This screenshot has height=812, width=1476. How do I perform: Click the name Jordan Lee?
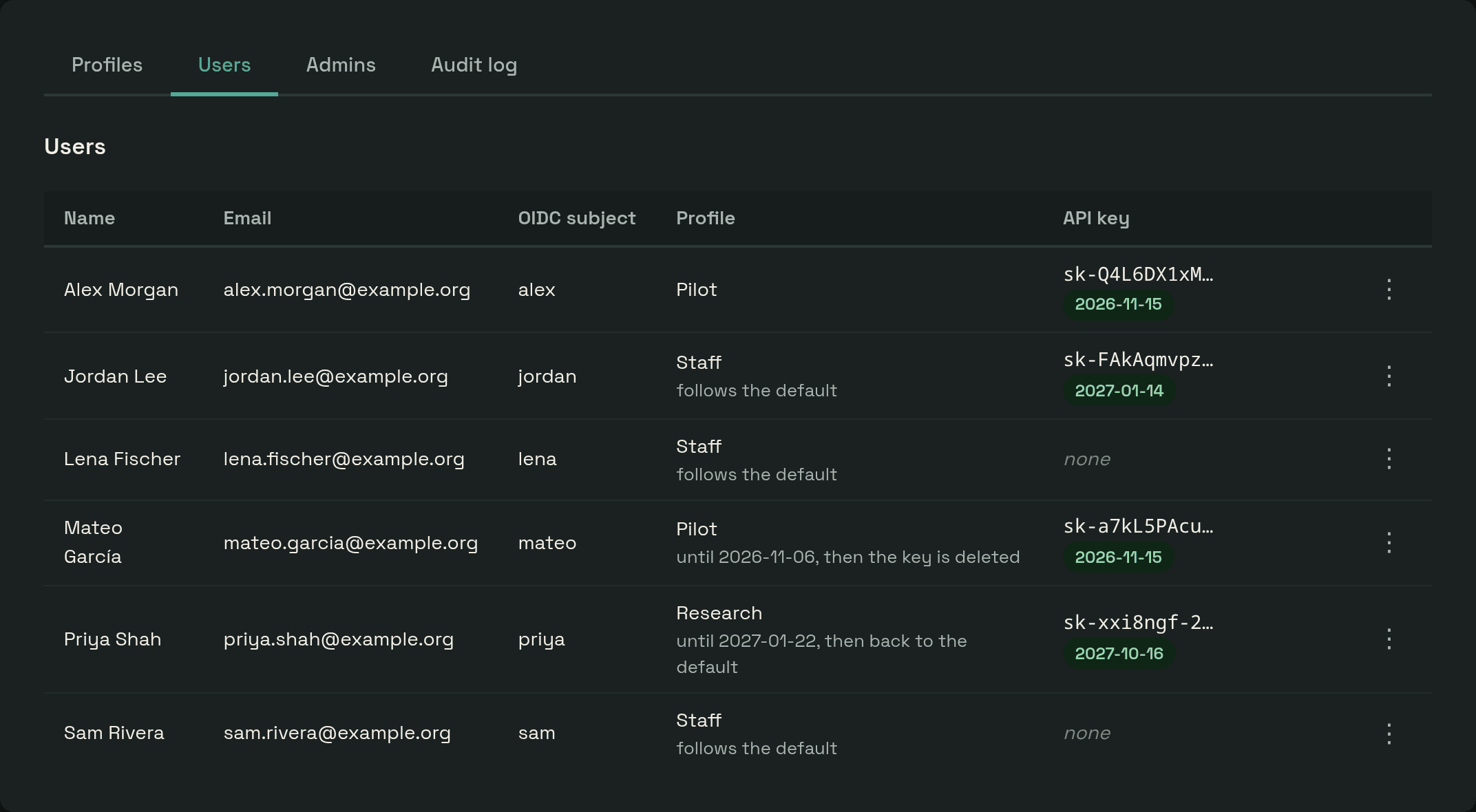click(115, 376)
